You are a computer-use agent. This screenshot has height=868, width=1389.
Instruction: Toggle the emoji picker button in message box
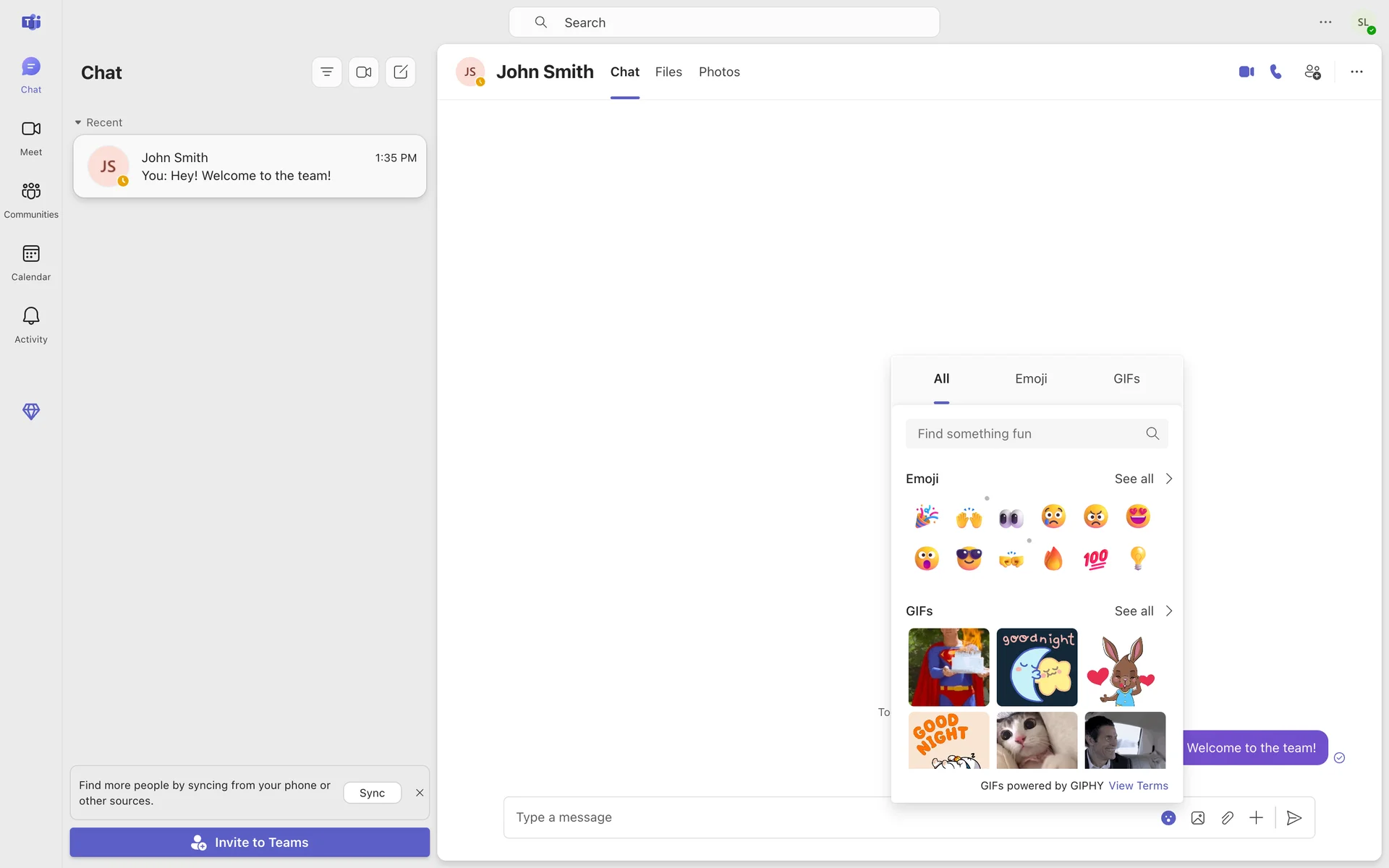pyautogui.click(x=1168, y=817)
